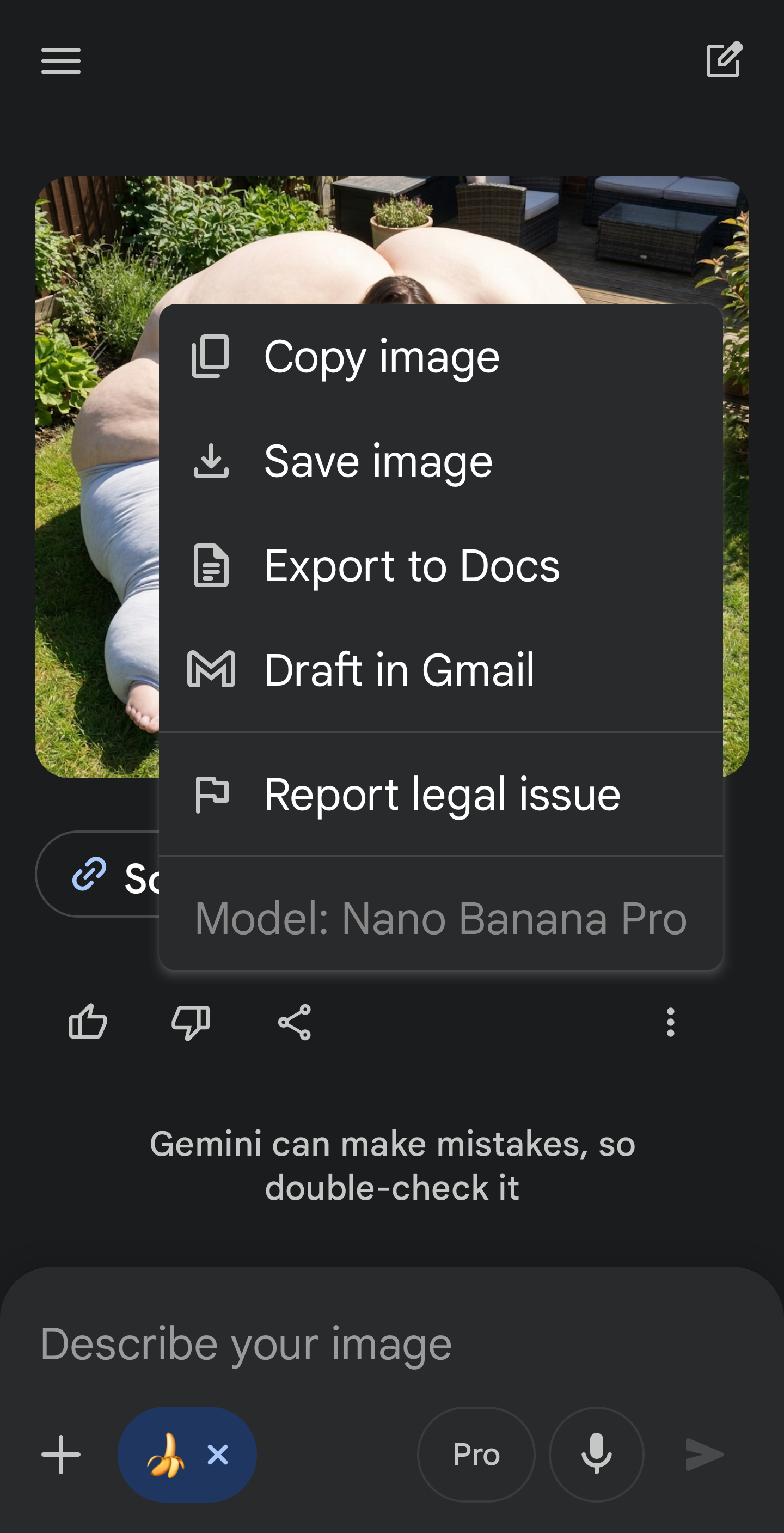Open the Sources link chip

click(98, 875)
